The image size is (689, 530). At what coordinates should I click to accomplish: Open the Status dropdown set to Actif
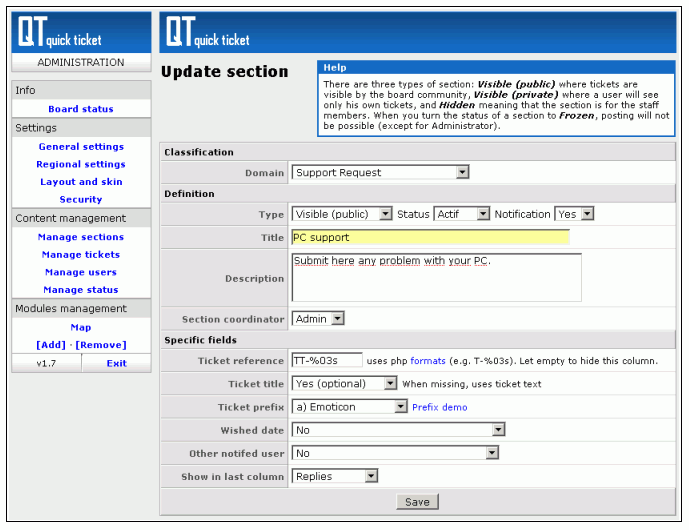[x=462, y=214]
